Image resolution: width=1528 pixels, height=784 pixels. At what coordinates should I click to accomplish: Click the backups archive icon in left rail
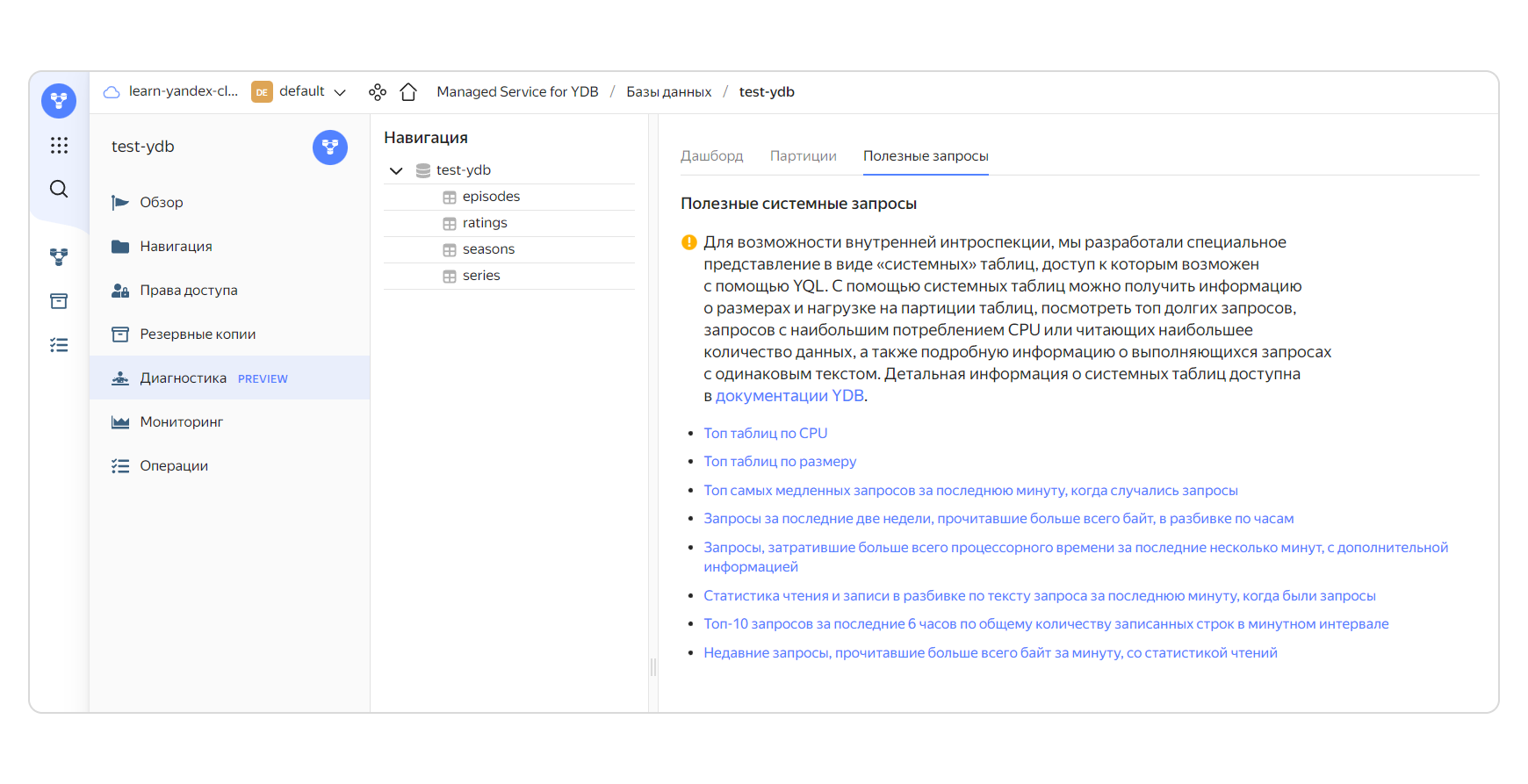pos(59,301)
